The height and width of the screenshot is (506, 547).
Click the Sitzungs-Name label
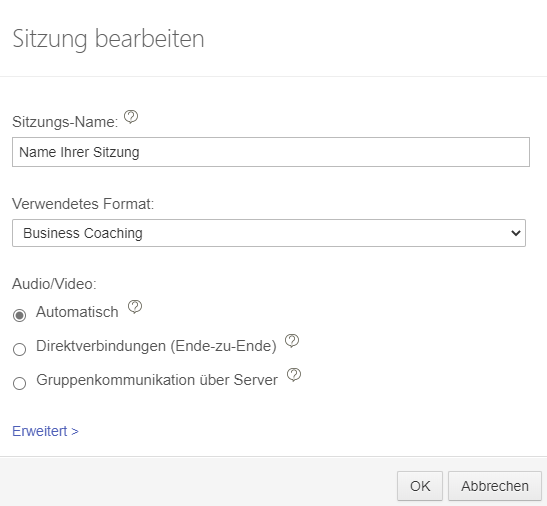point(65,122)
